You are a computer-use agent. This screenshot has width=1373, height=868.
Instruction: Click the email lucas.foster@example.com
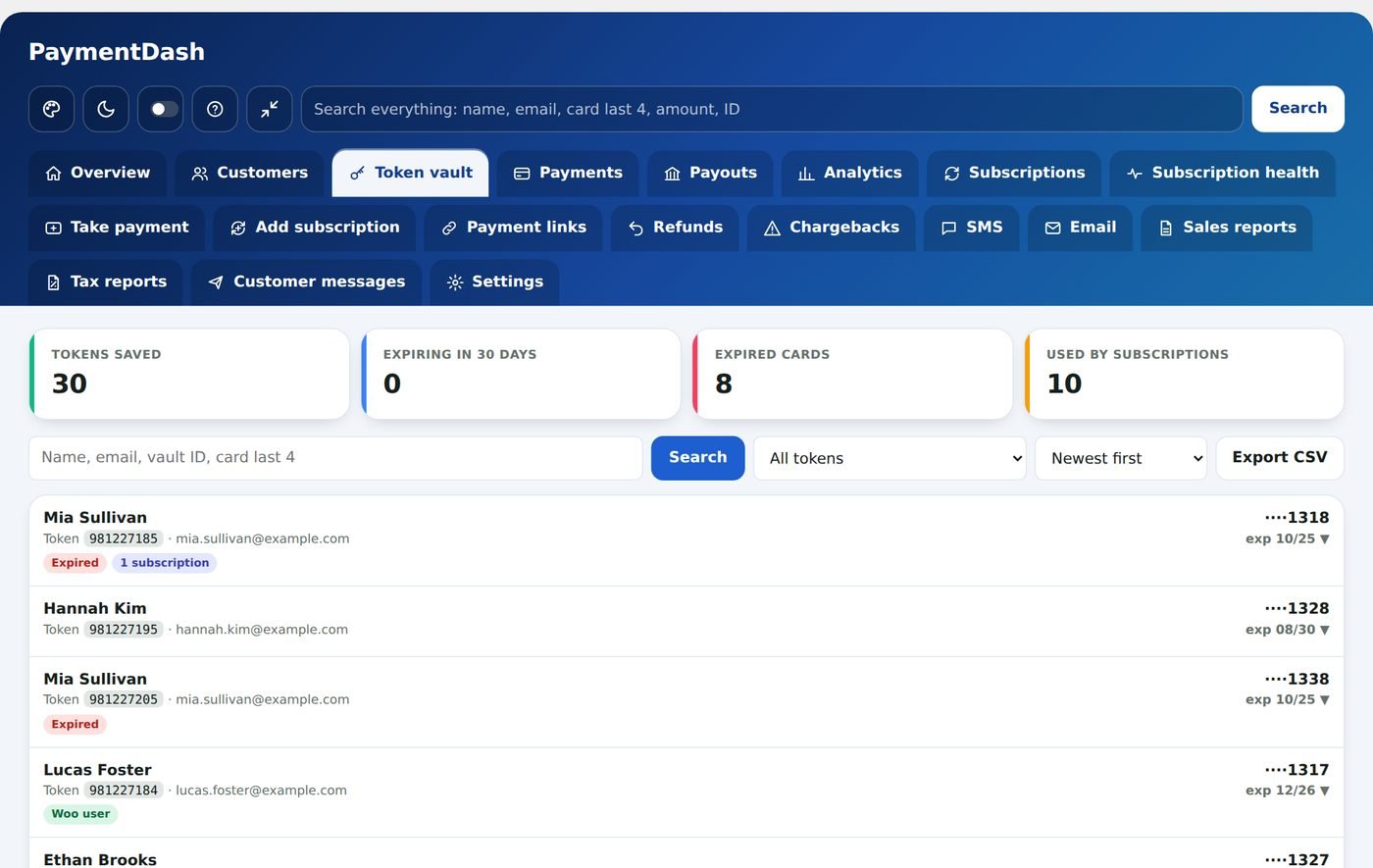pyautogui.click(x=261, y=791)
